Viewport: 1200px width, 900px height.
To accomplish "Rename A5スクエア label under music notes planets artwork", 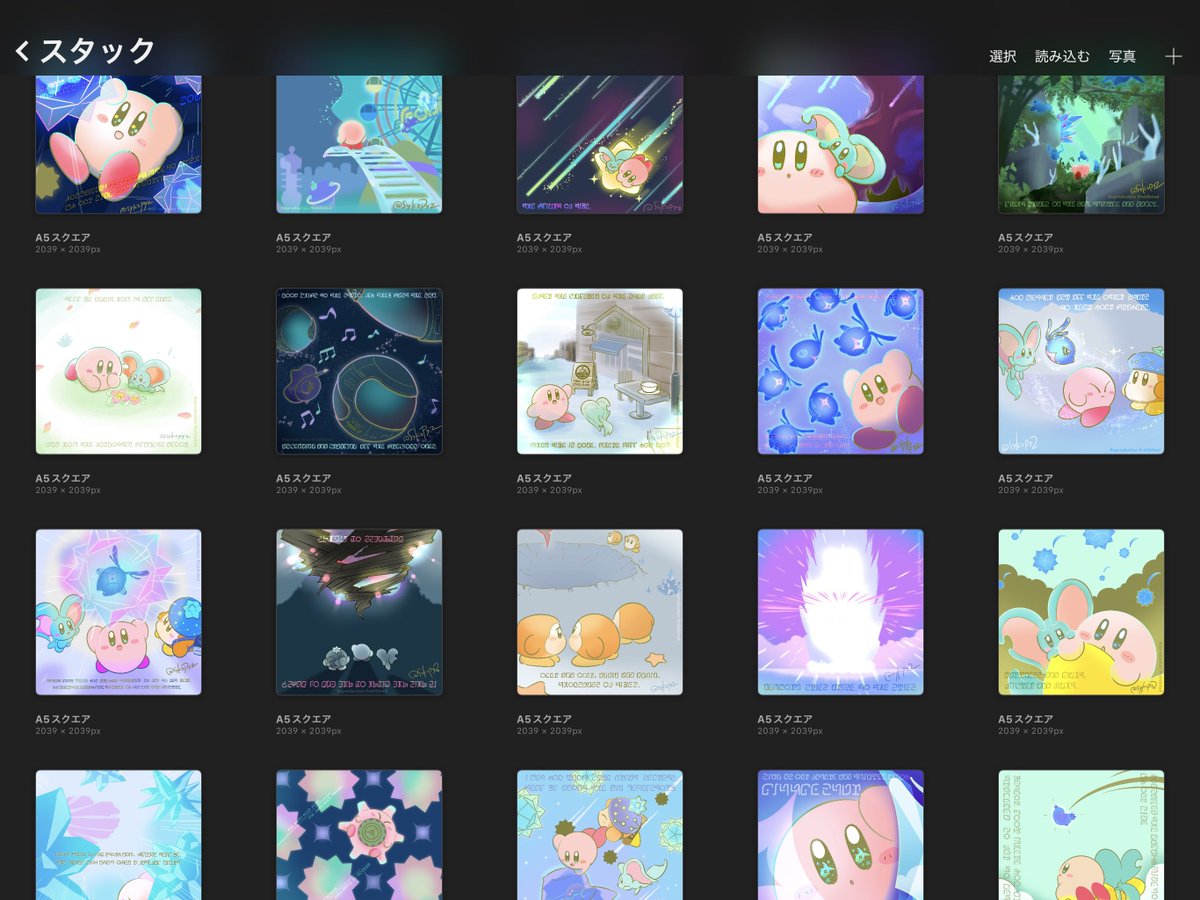I will 303,478.
